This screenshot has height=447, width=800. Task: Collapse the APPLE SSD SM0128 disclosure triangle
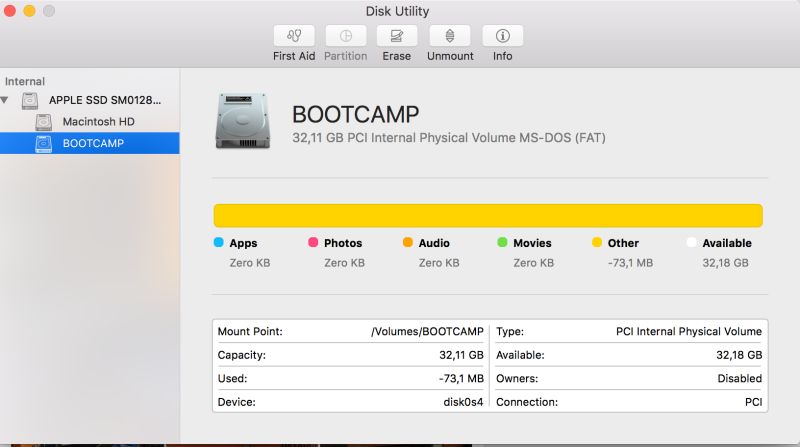pyautogui.click(x=5, y=100)
